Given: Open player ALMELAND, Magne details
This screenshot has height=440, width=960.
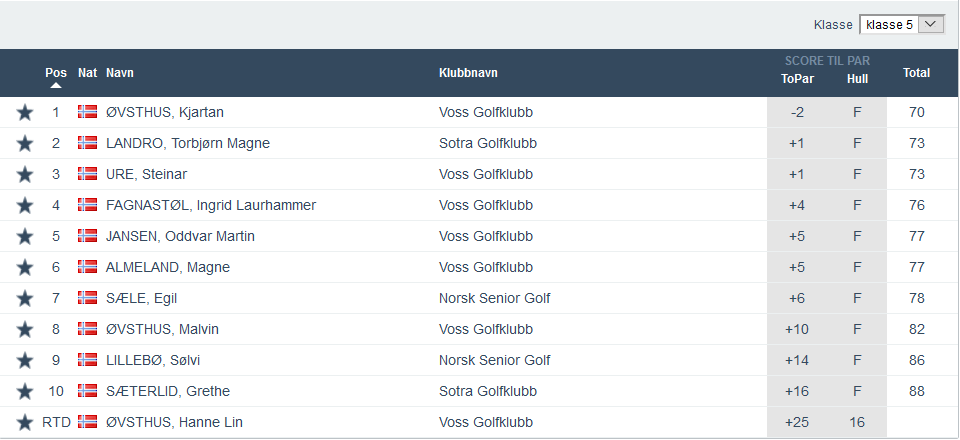Looking at the screenshot, I should [168, 267].
